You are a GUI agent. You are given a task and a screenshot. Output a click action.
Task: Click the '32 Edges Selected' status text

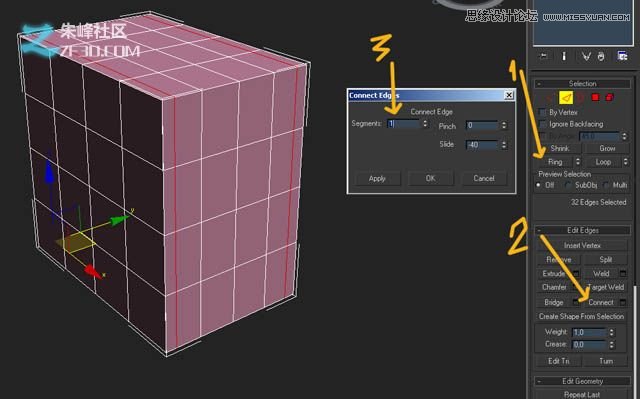pos(598,202)
